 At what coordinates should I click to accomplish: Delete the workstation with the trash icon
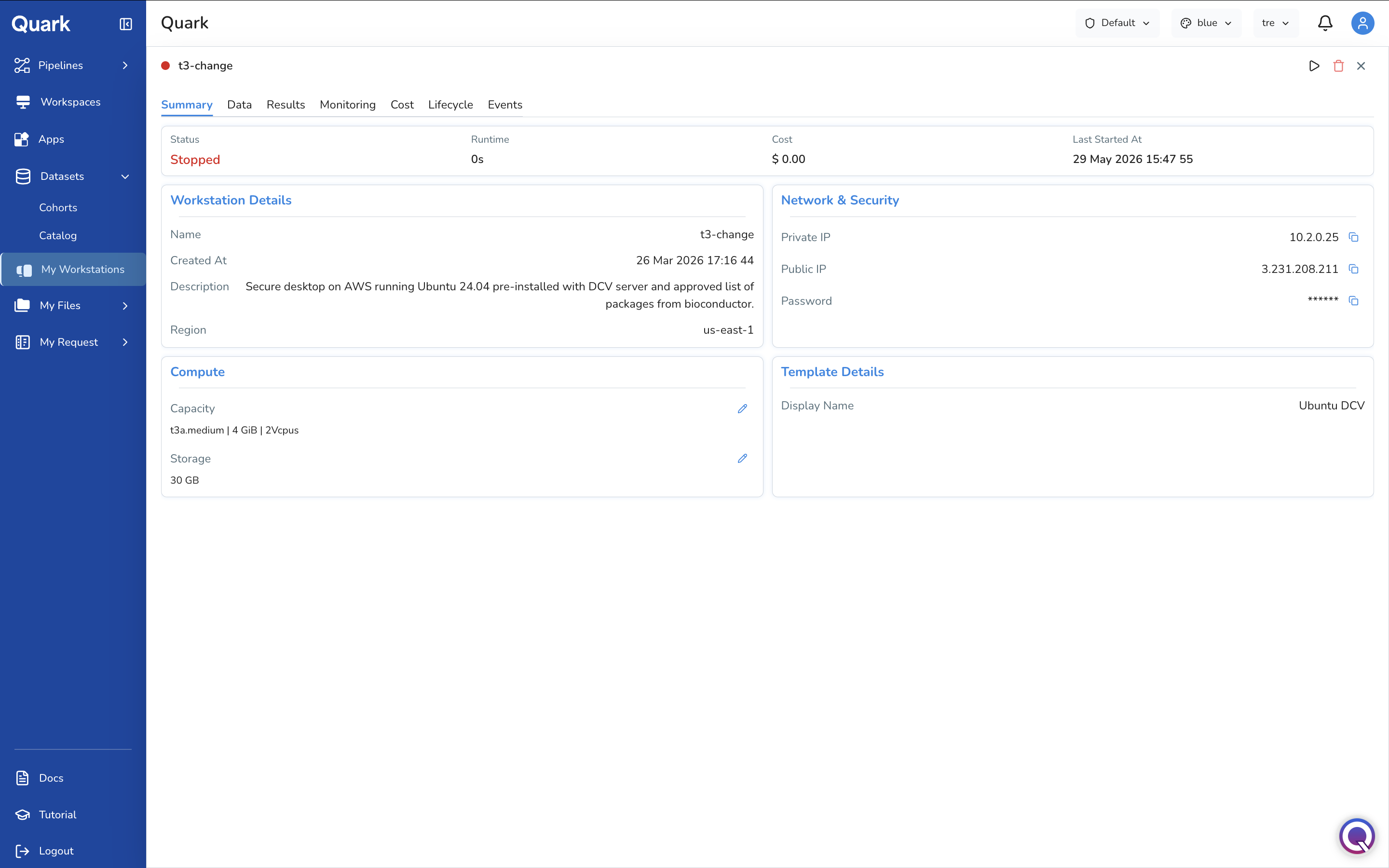tap(1338, 66)
